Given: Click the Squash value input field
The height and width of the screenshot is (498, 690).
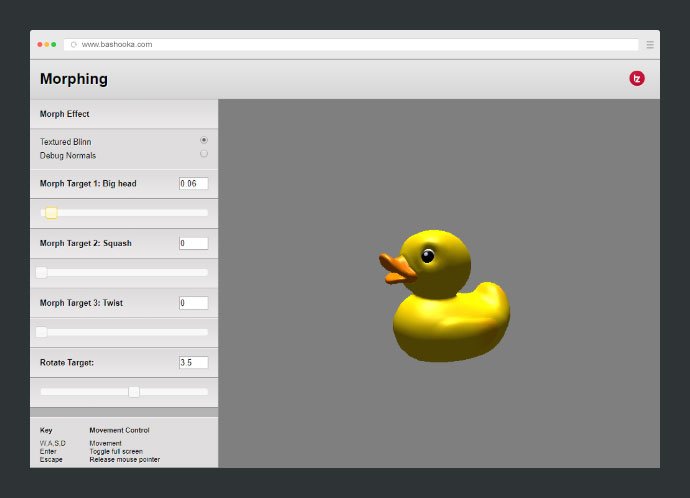Looking at the screenshot, I should 193,243.
